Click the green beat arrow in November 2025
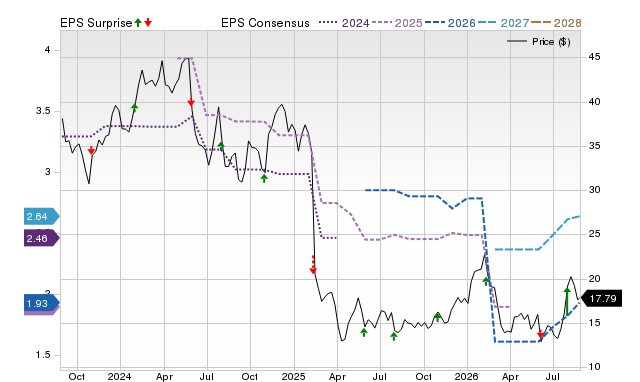640x382 pixels. (x=437, y=317)
